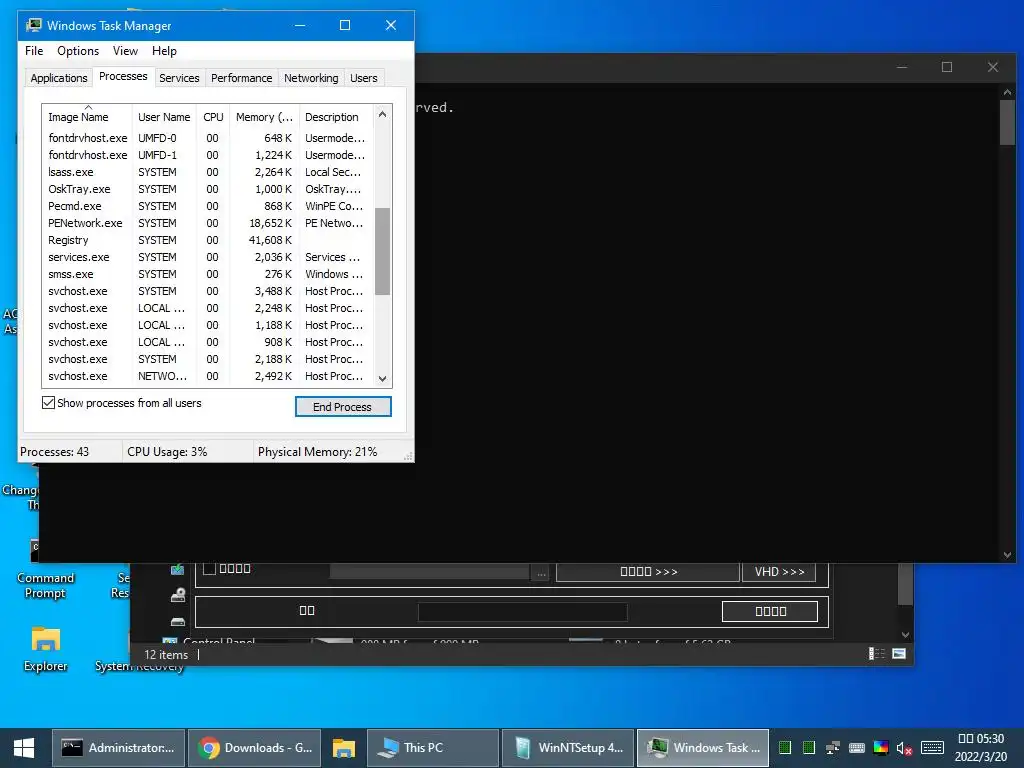Click the drive icon in This PC sidebar
Viewport: 1024px width, 768px height.
[178, 622]
